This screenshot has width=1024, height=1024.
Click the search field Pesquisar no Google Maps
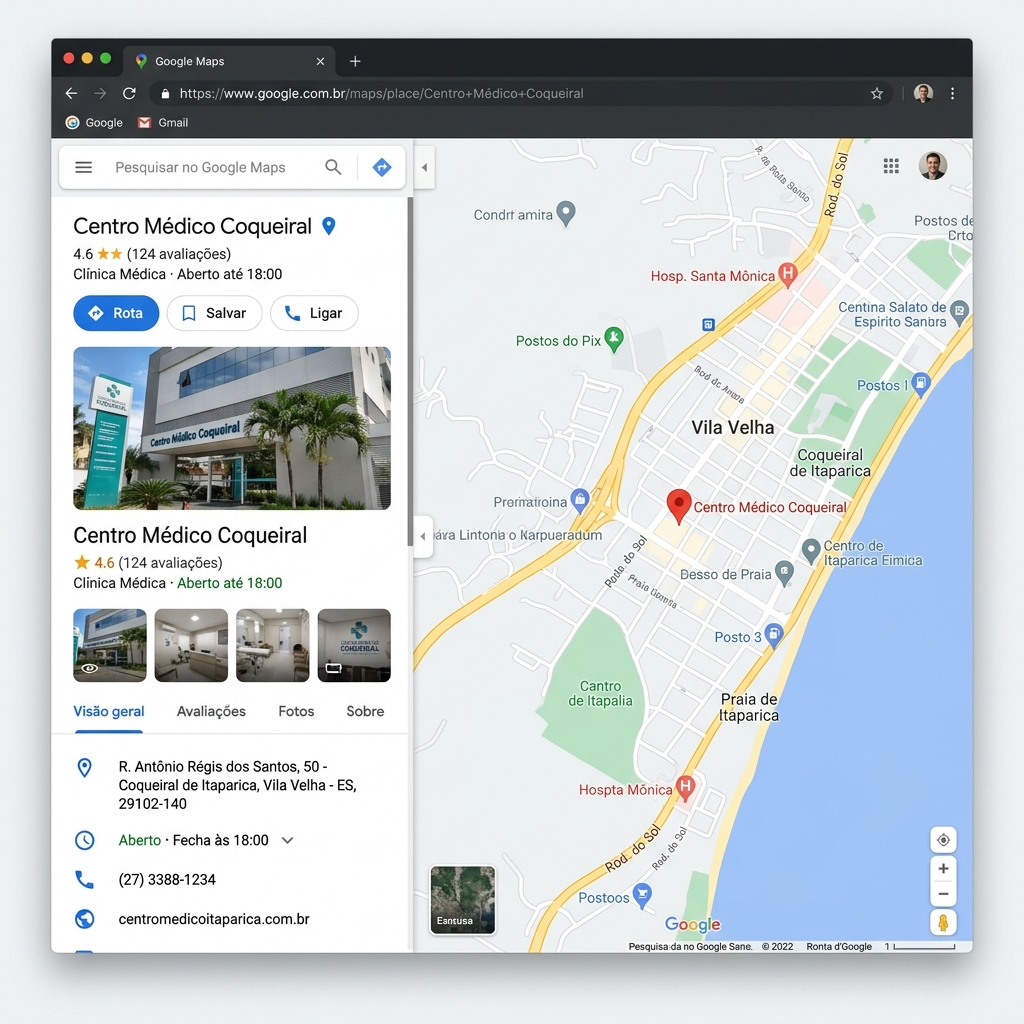[x=200, y=167]
